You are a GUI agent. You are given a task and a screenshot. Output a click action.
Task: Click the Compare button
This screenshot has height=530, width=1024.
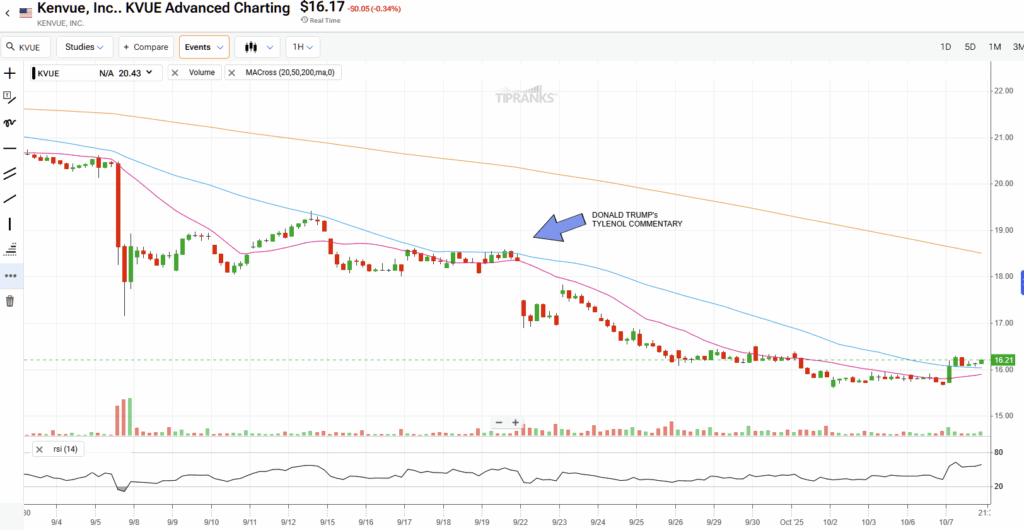[x=145, y=47]
